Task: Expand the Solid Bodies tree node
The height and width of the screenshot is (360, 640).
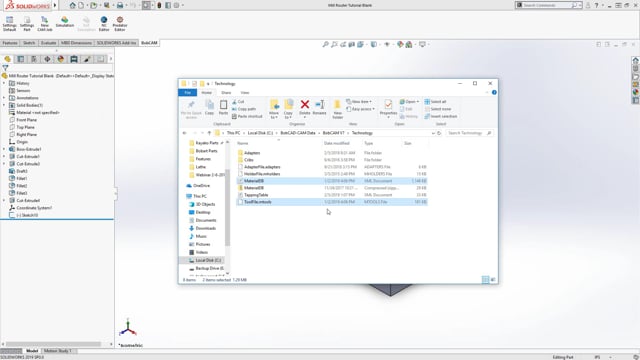Action: pyautogui.click(x=4, y=105)
